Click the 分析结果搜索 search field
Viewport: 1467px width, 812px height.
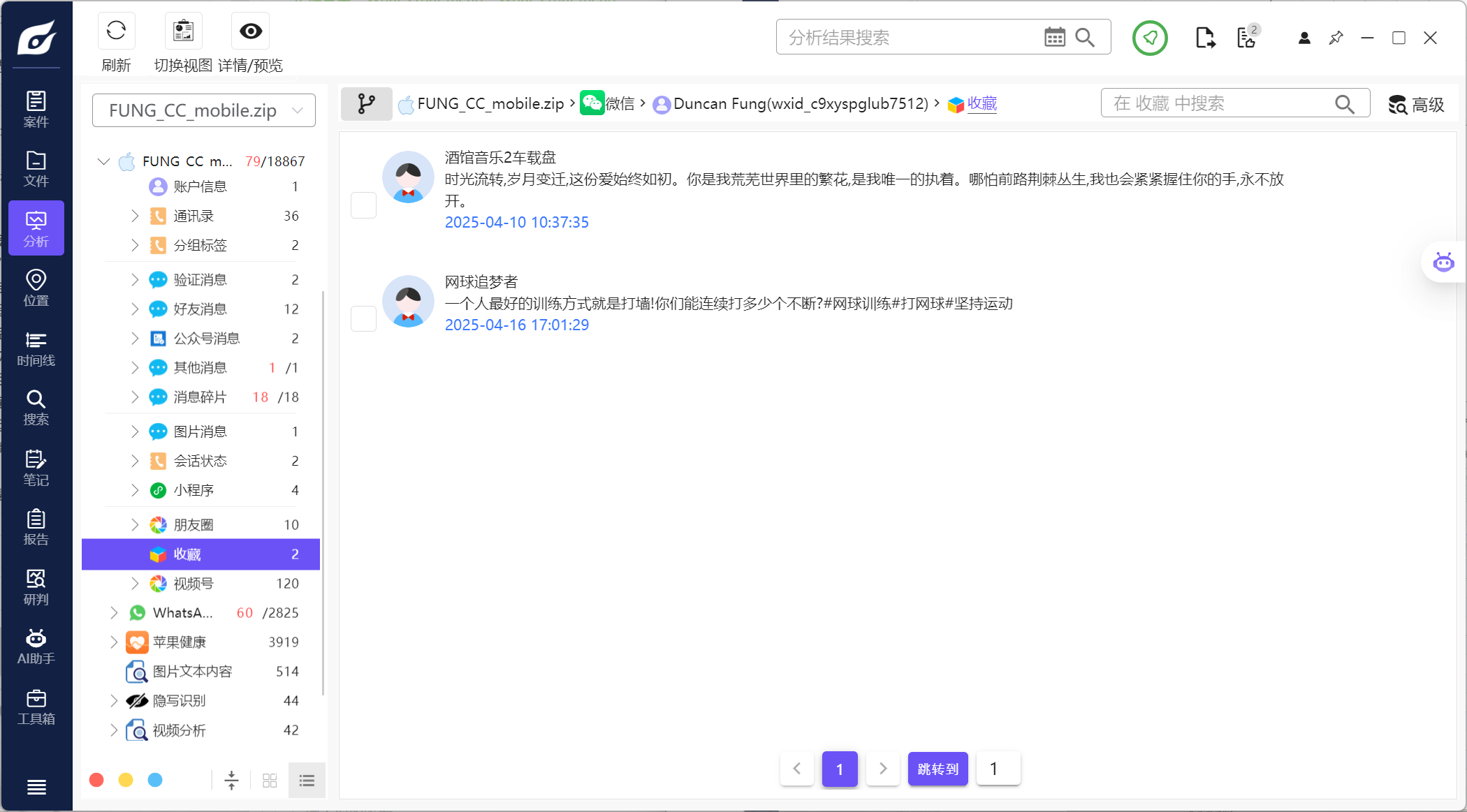(x=908, y=38)
